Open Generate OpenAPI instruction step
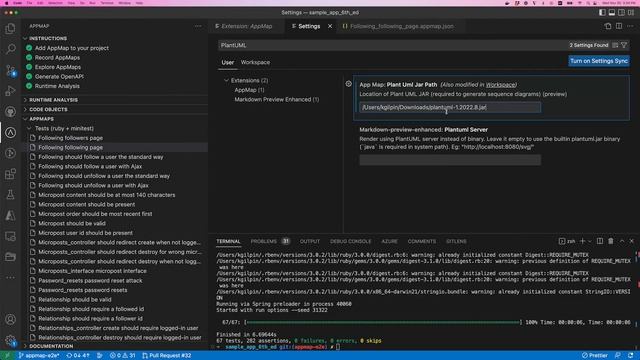This screenshot has width=640, height=360. 59,76
